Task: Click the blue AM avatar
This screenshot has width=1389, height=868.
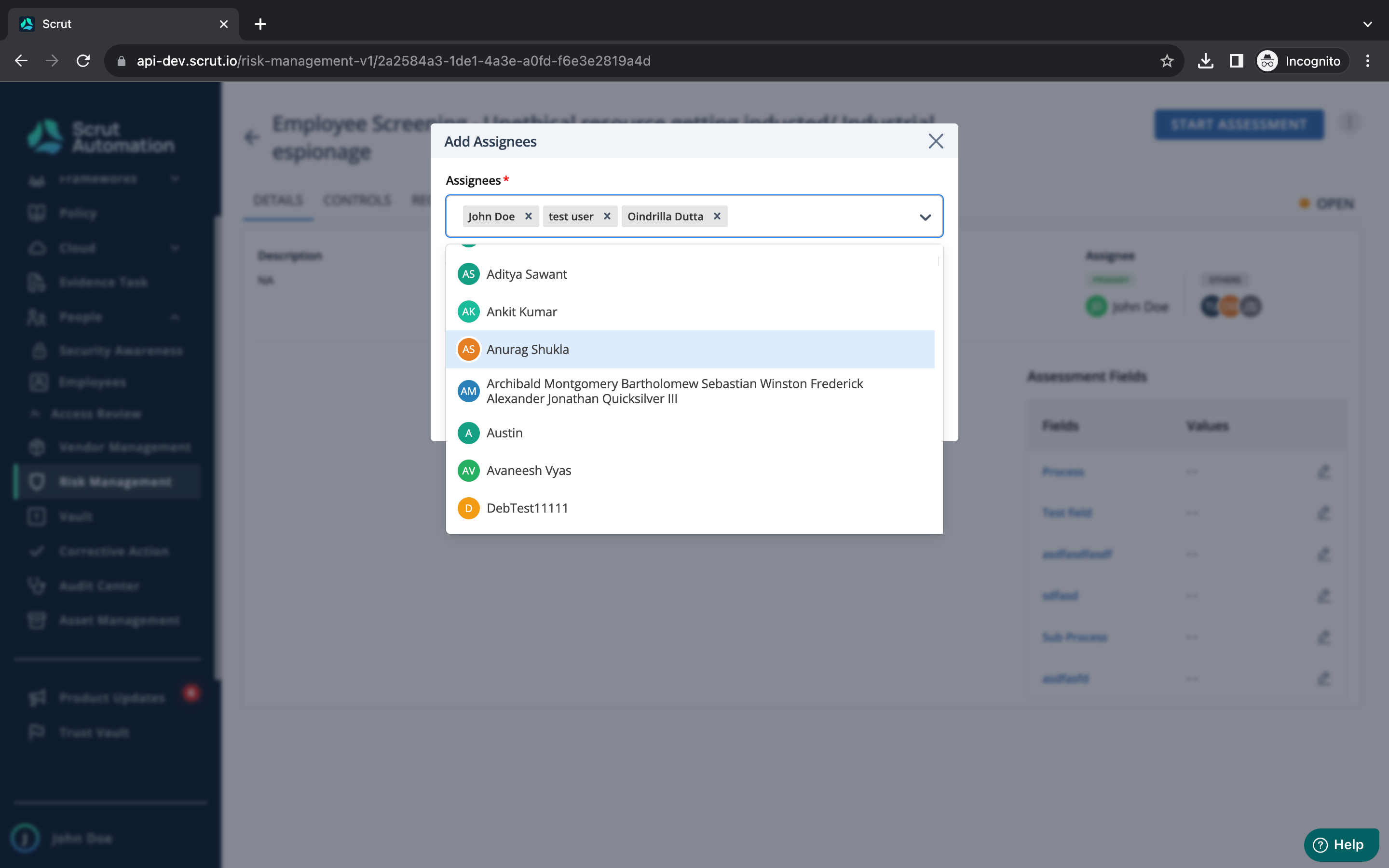Action: pyautogui.click(x=468, y=391)
